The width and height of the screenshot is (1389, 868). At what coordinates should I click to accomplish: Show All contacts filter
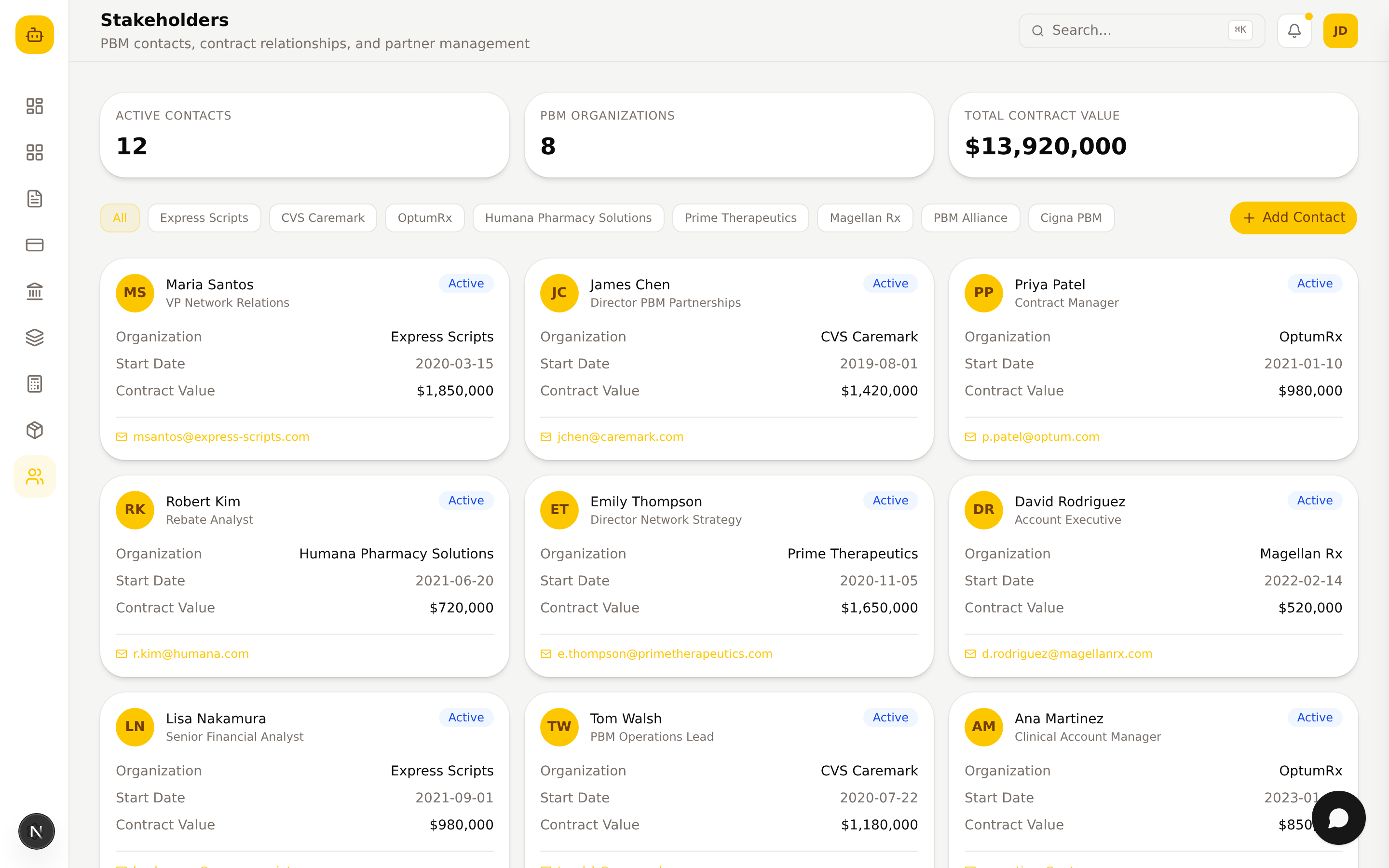pyautogui.click(x=120, y=218)
